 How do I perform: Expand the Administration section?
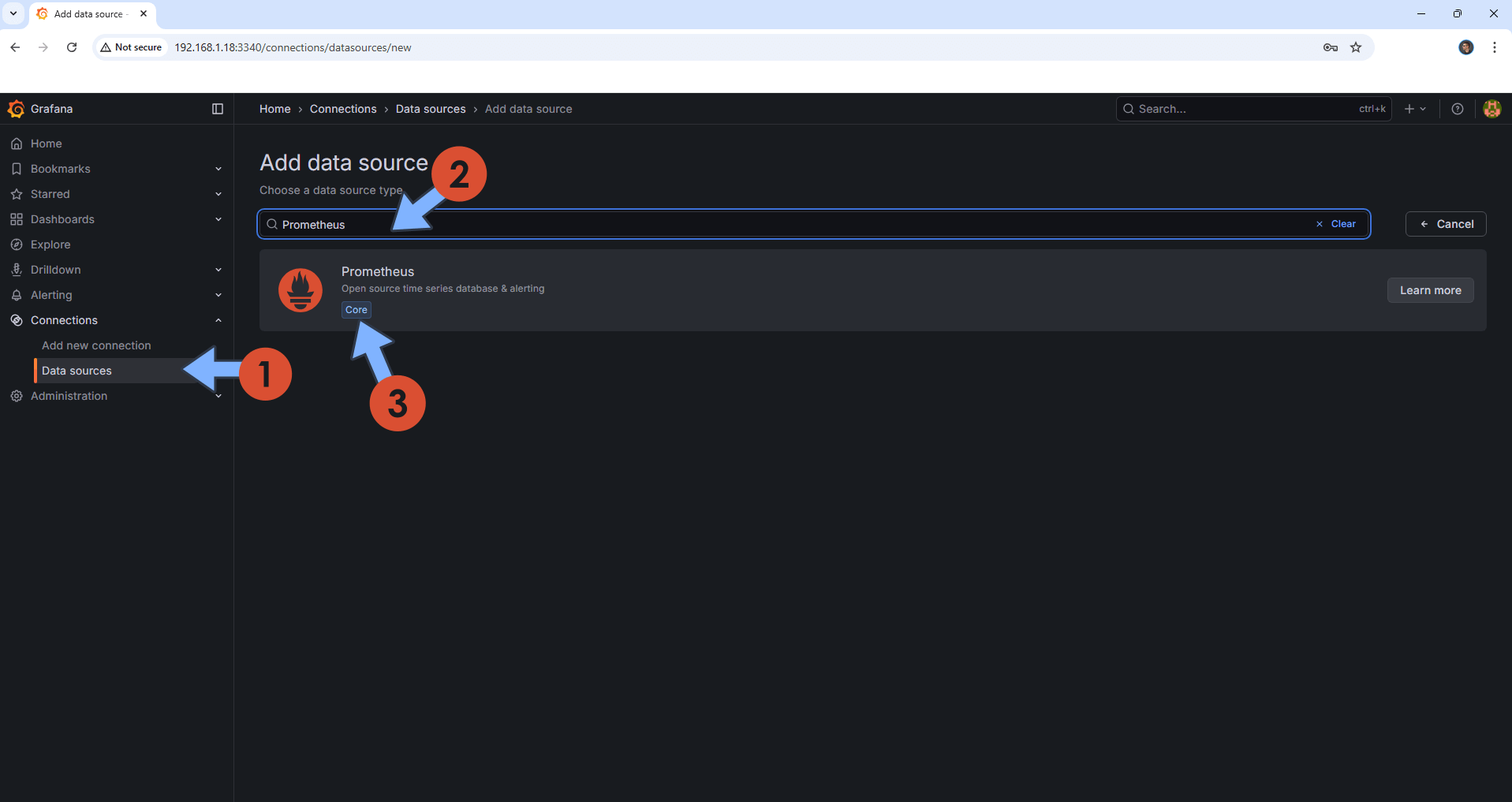click(218, 396)
